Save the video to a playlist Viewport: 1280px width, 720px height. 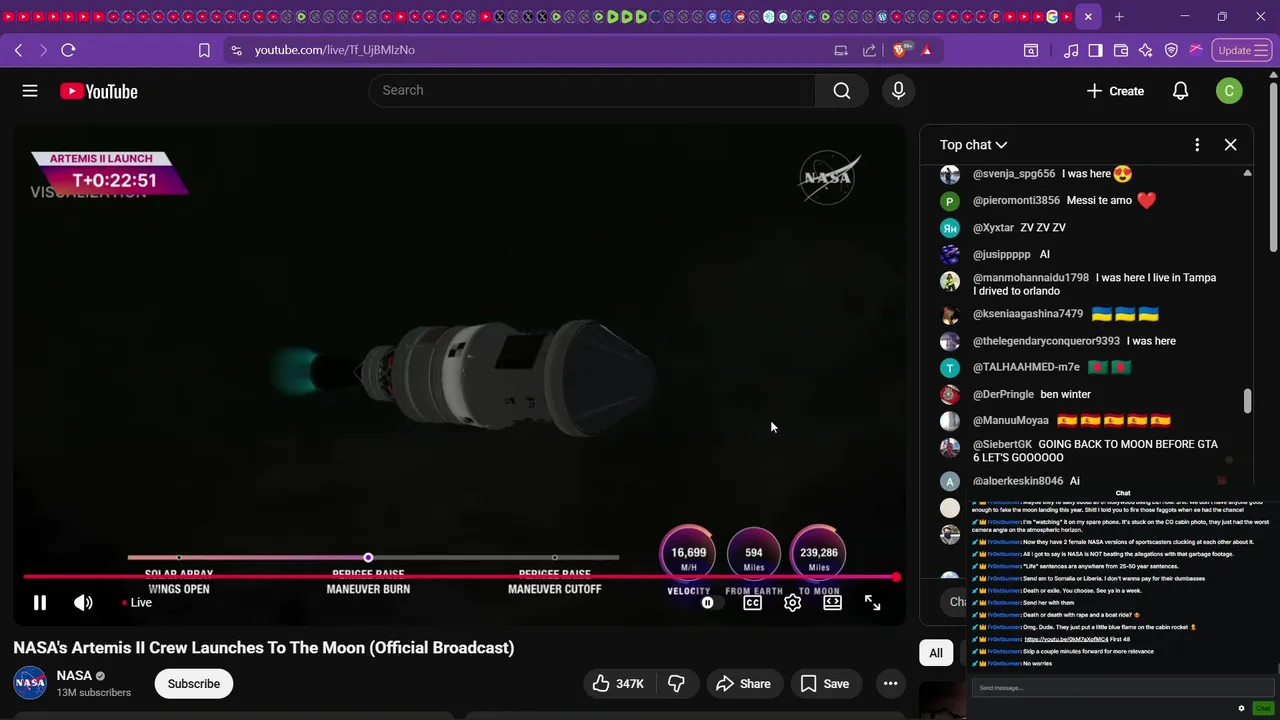(x=825, y=684)
